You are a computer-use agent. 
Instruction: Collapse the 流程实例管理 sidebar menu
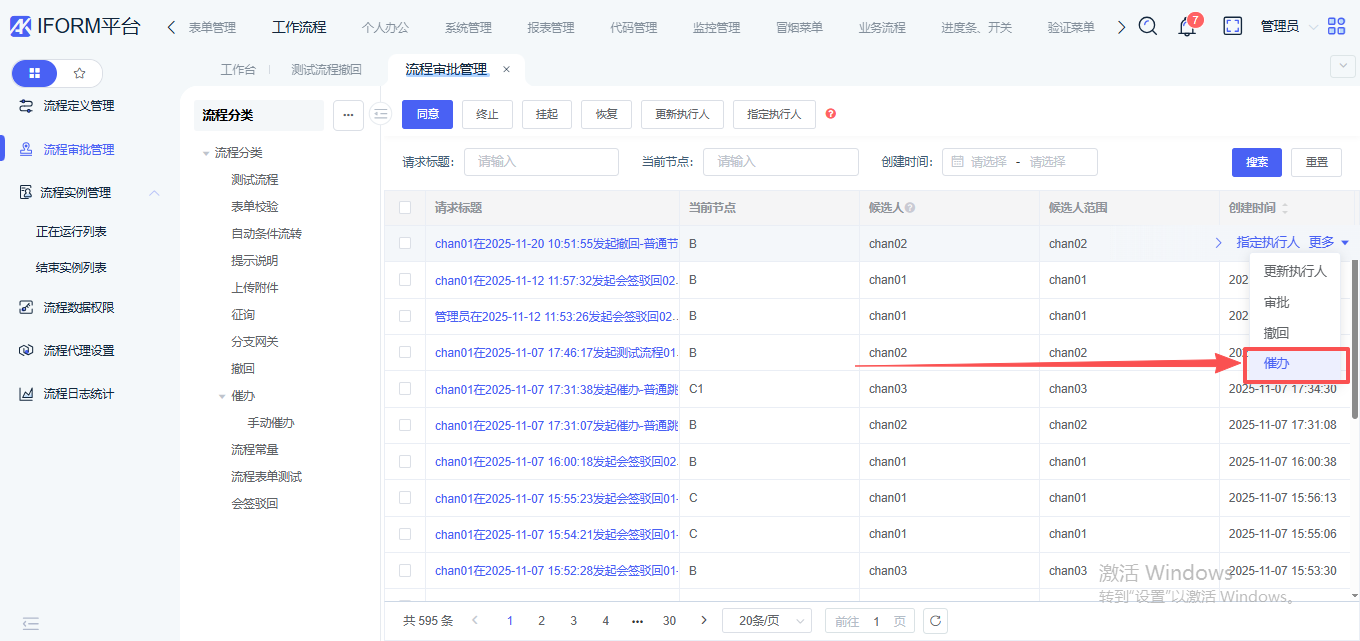pyautogui.click(x=154, y=193)
